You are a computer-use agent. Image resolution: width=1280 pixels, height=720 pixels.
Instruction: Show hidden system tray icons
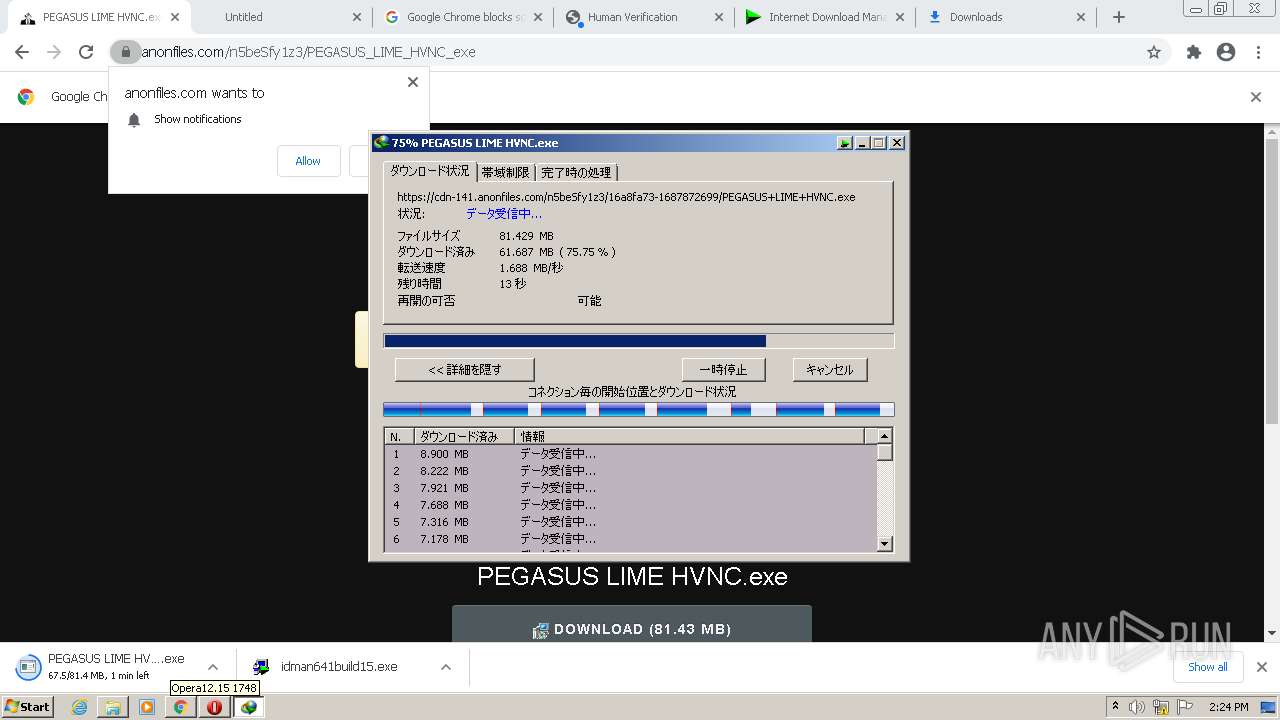[1115, 707]
